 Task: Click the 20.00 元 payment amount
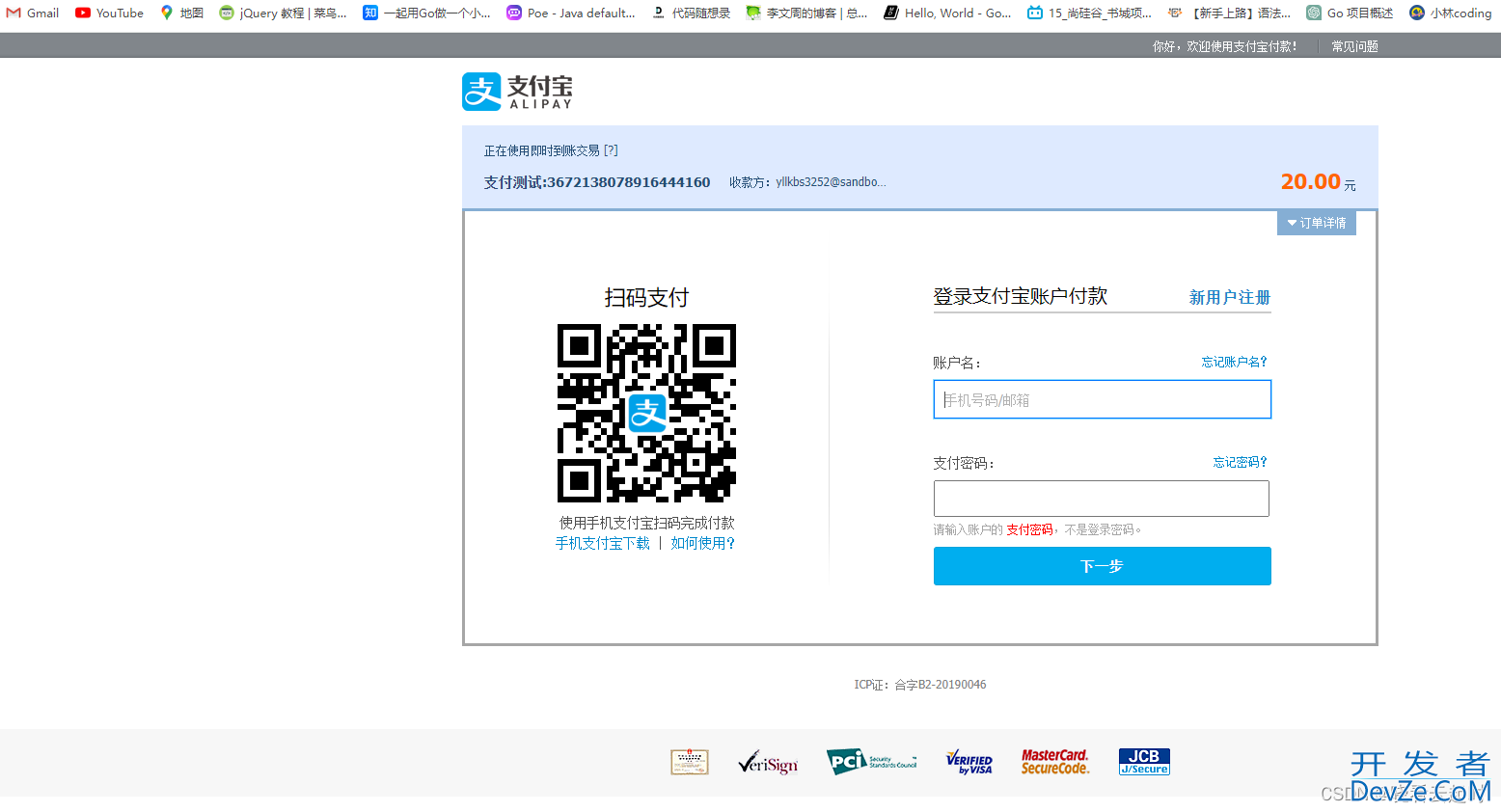(x=1318, y=181)
